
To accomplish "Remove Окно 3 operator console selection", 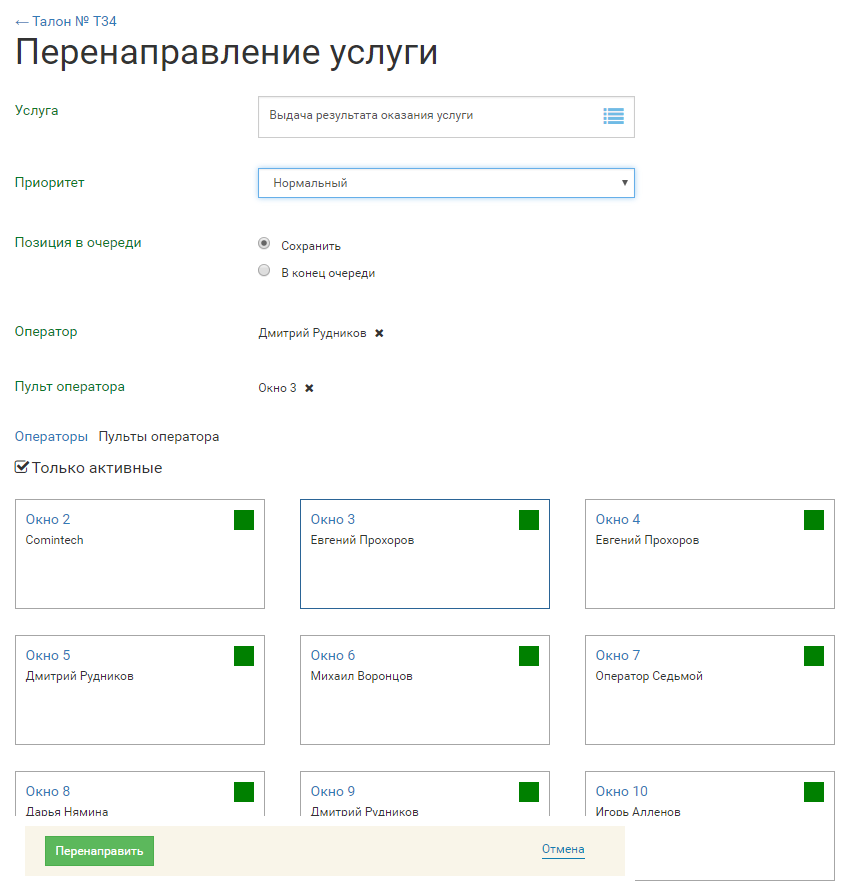I will (309, 388).
